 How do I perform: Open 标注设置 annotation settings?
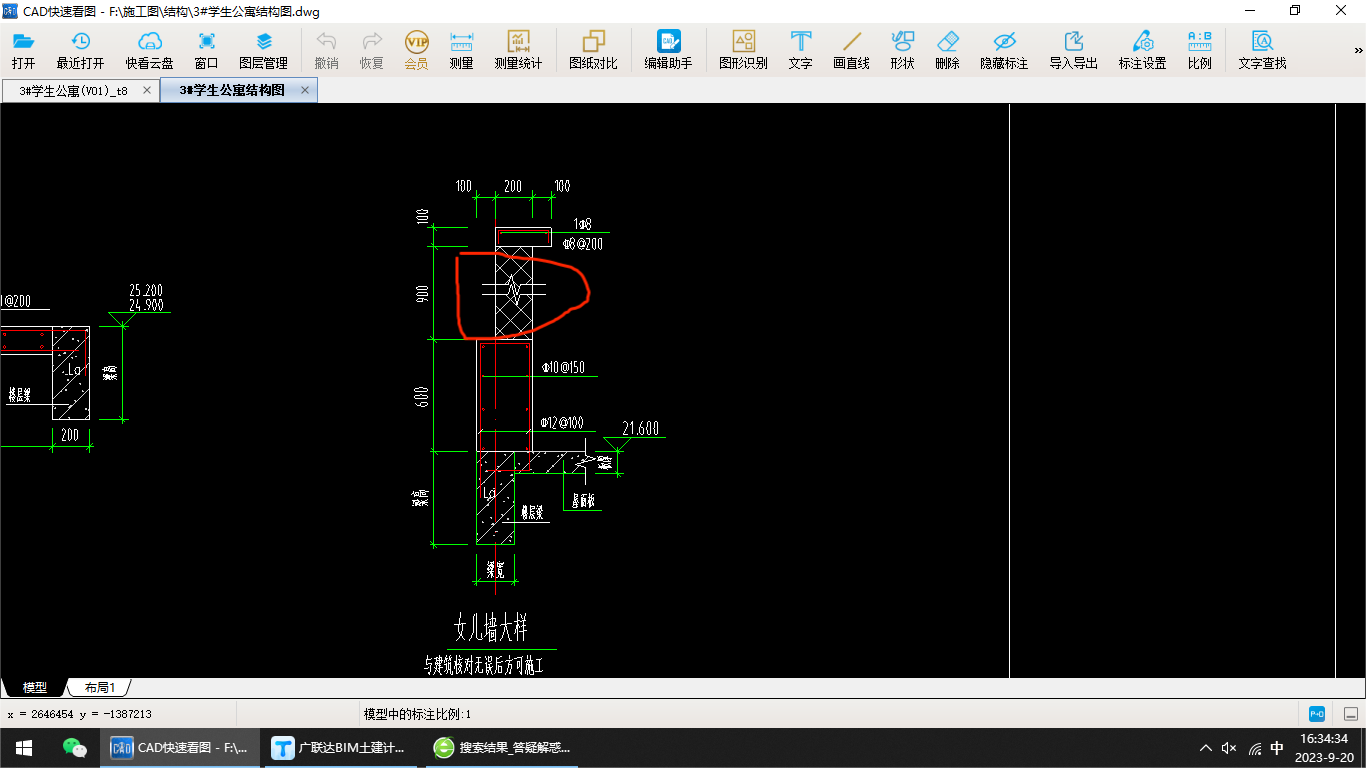[x=1142, y=50]
